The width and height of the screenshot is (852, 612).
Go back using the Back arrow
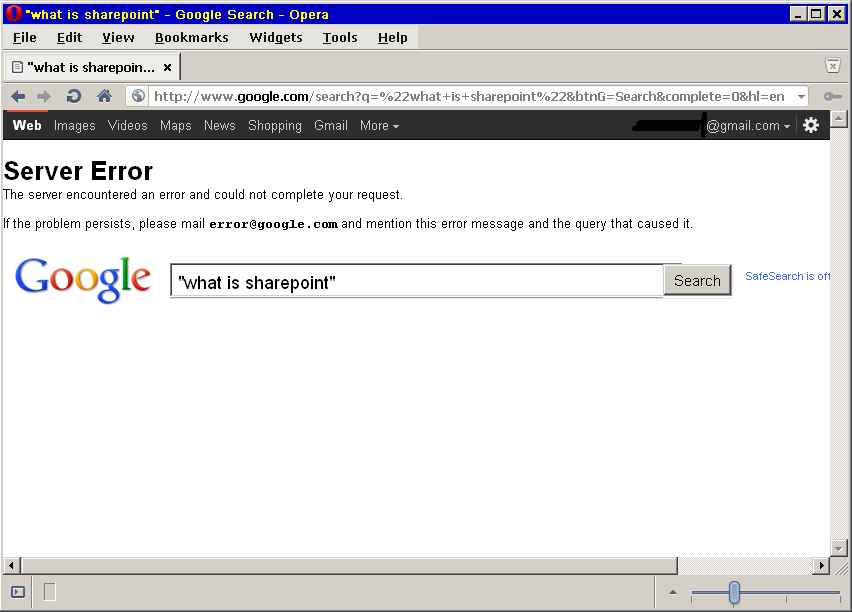pyautogui.click(x=18, y=97)
